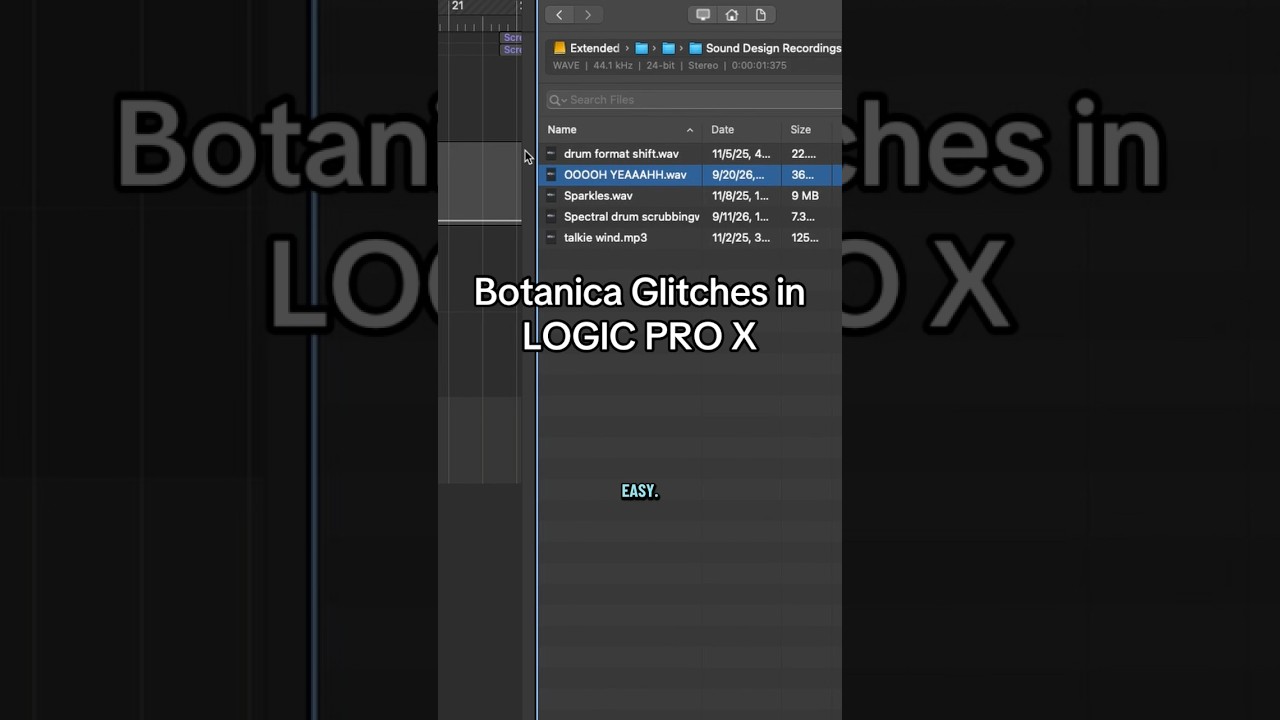Open the Sound Design Recordings folder
This screenshot has width=1280, height=720.
773,48
